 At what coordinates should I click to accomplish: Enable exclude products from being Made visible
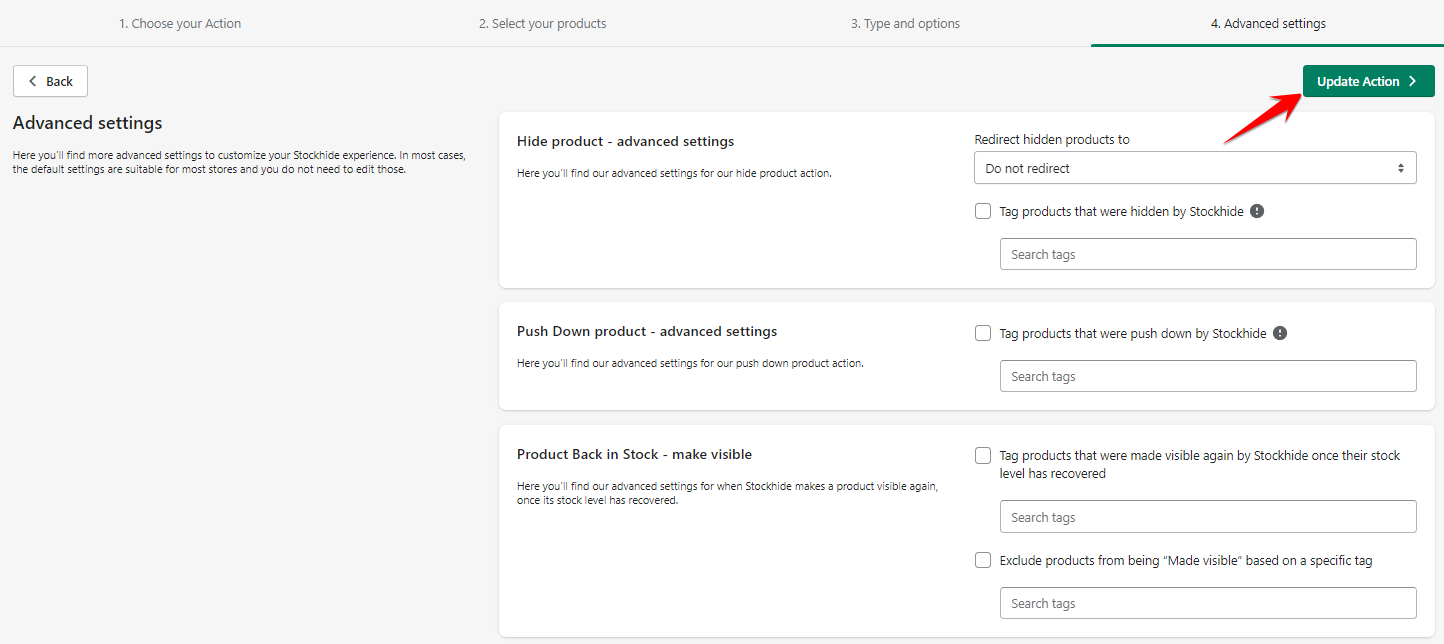[x=983, y=560]
